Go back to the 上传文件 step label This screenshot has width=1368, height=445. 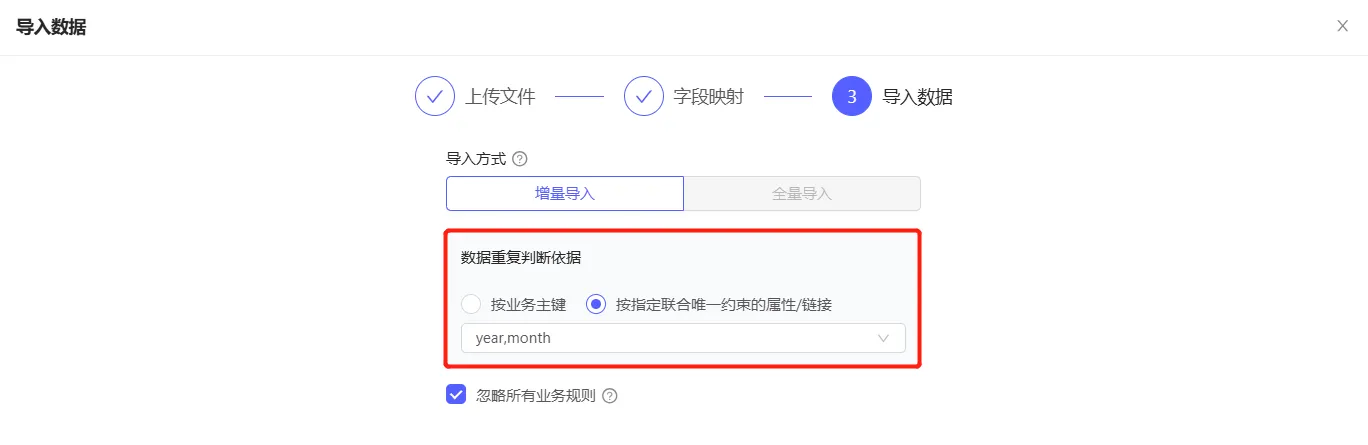(500, 97)
